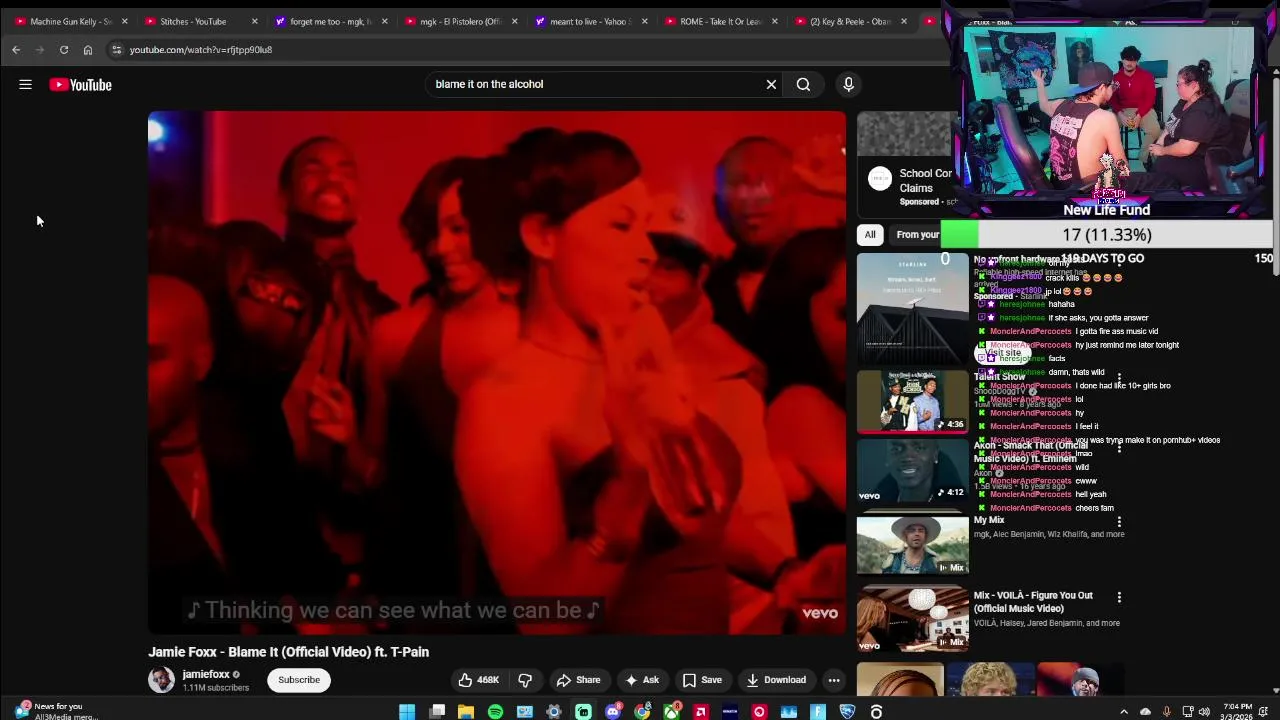
Task: Dislike the Jamie Foxx video
Action: [x=525, y=680]
